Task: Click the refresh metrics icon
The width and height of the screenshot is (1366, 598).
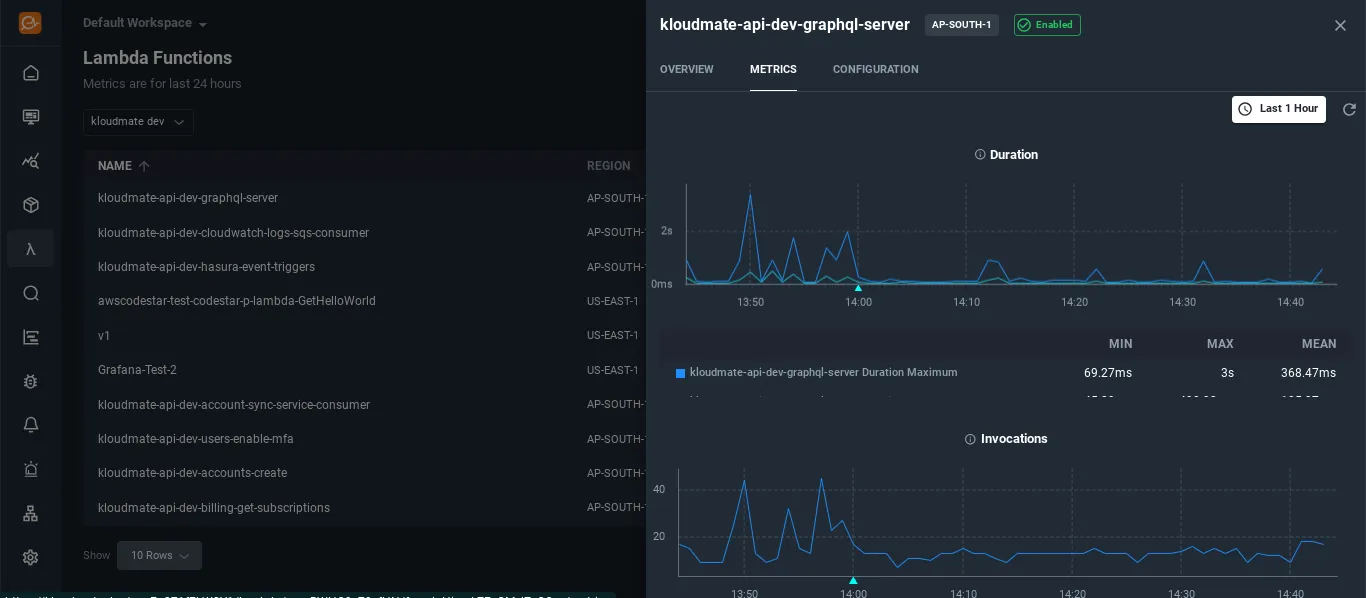Action: pos(1349,109)
